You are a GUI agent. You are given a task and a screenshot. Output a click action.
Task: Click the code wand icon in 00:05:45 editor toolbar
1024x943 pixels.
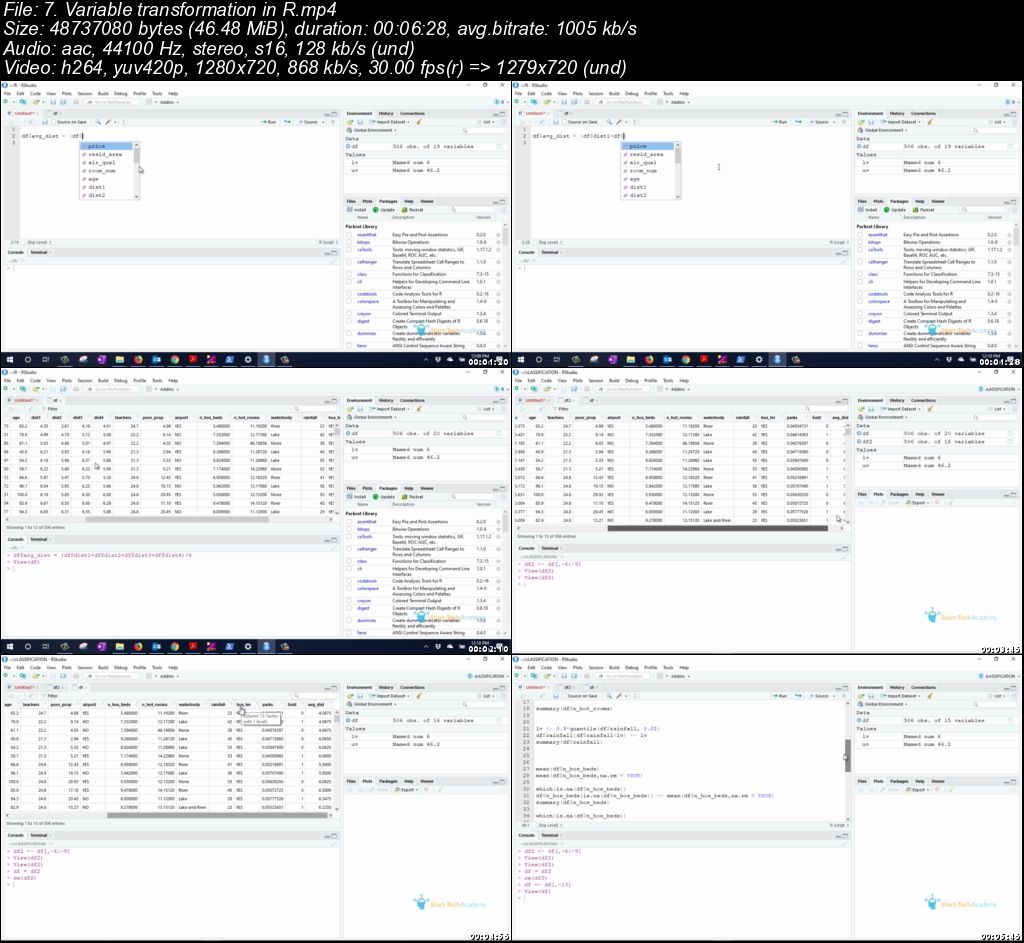click(619, 696)
